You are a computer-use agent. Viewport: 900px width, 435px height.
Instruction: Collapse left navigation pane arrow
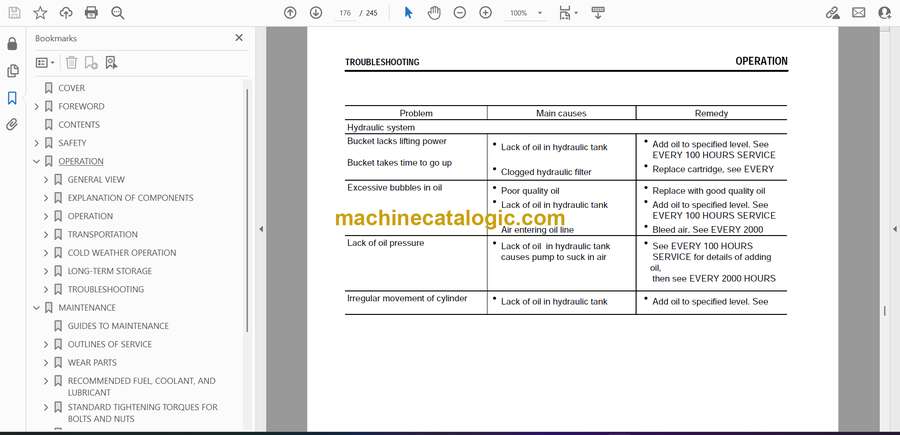[x=261, y=229]
